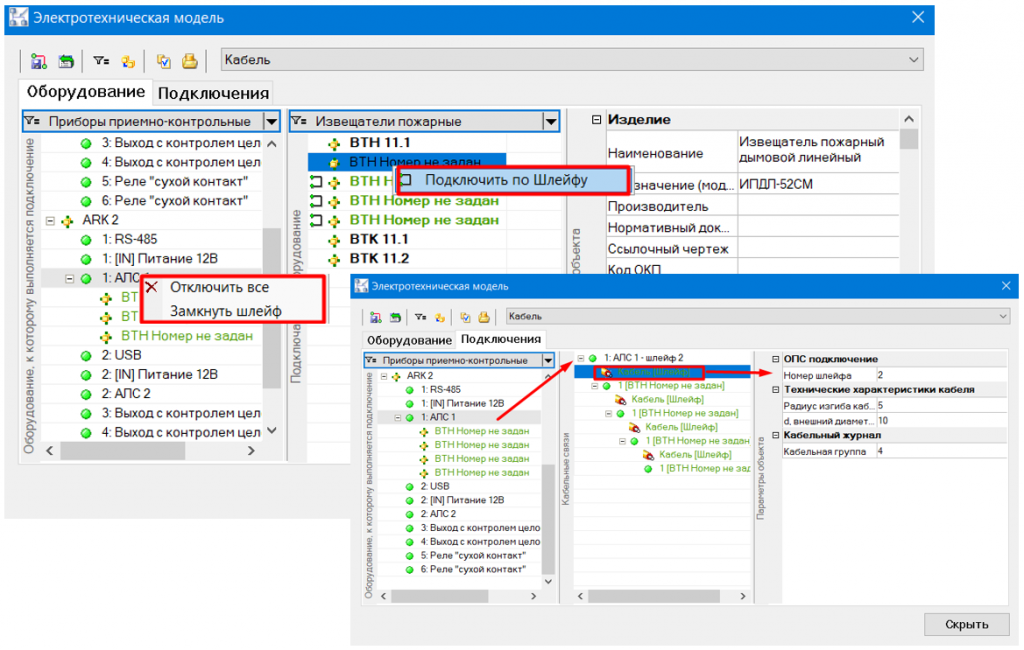Image resolution: width=1024 pixels, height=650 pixels.
Task: Click the red X icon beside Отключить все
Action: (152, 287)
